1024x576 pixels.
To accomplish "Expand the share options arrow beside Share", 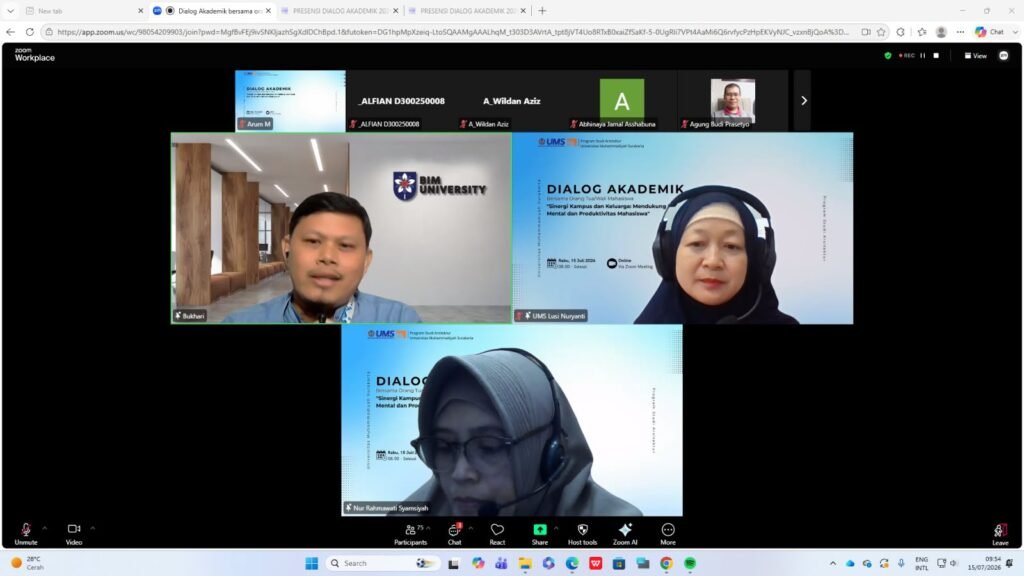I will (x=556, y=528).
